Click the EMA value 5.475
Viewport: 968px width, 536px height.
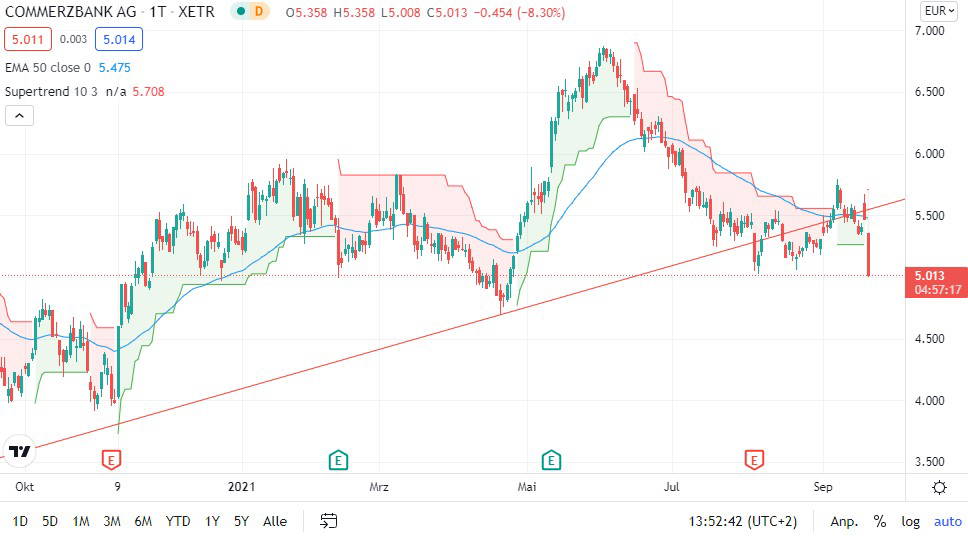click(115, 67)
